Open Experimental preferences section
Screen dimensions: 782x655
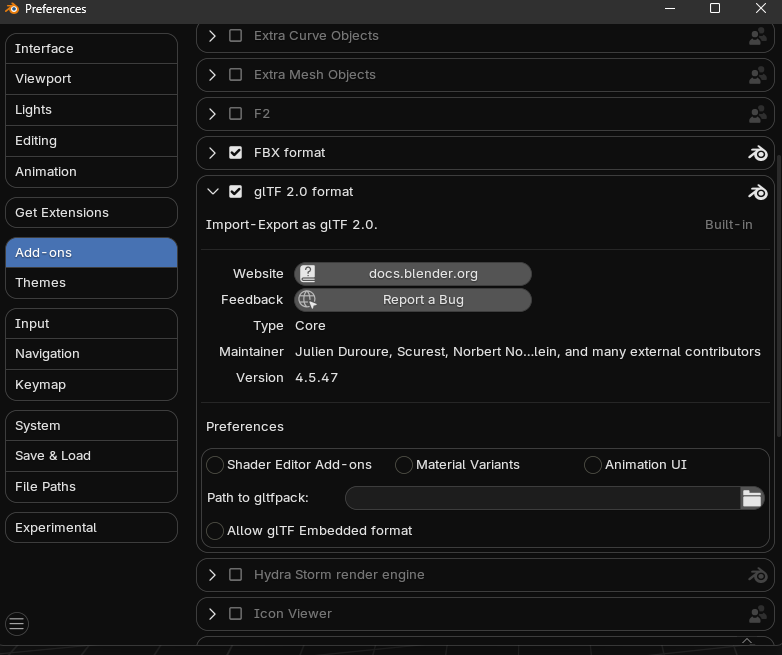click(x=91, y=528)
